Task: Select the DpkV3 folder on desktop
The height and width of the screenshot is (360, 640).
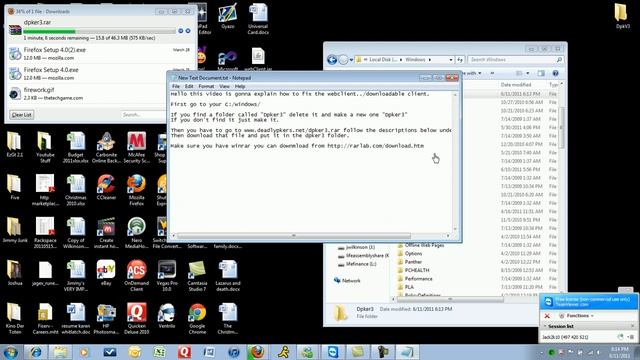Action: [x=622, y=16]
